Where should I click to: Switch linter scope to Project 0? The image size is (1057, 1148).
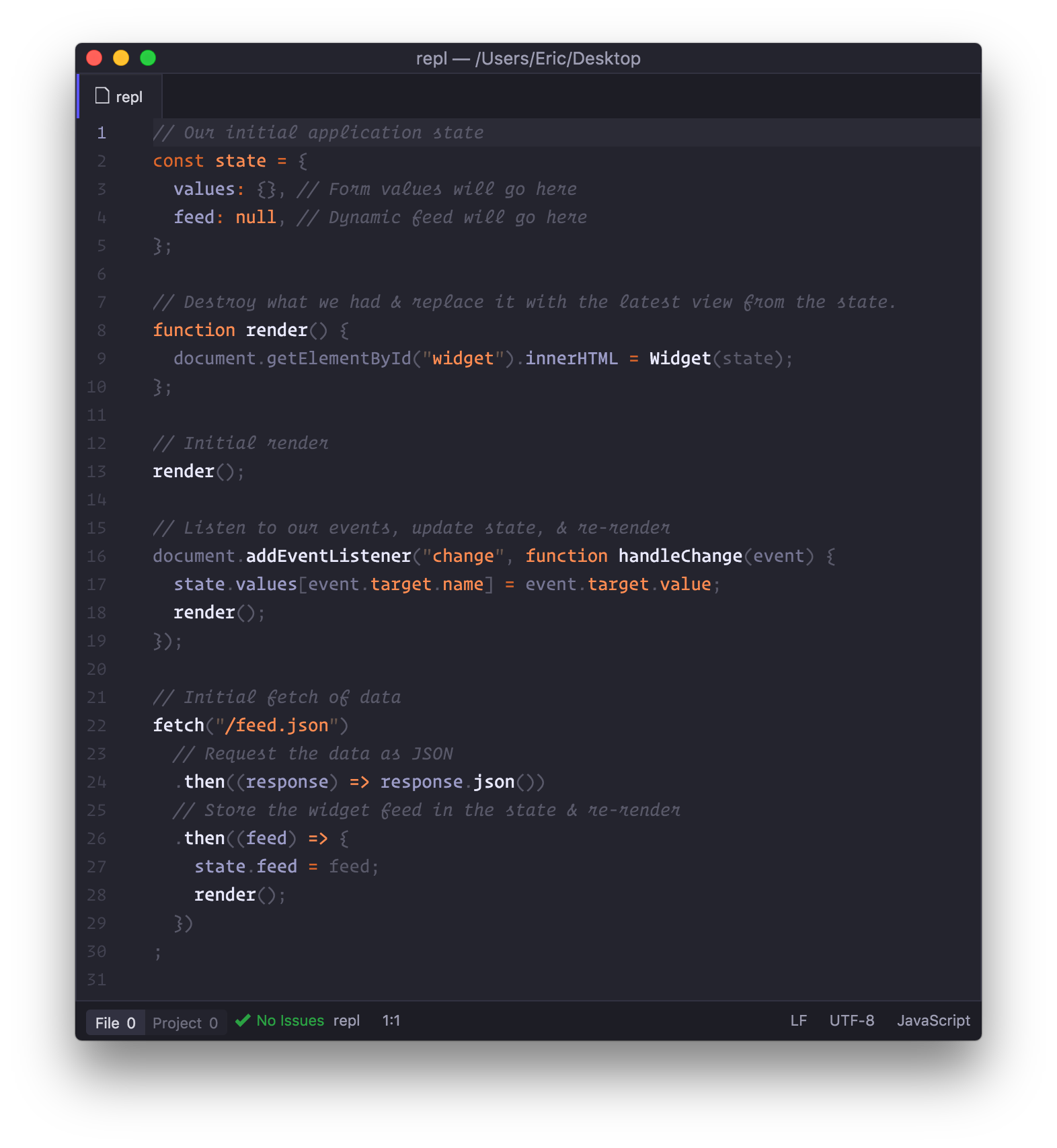coord(185,1023)
